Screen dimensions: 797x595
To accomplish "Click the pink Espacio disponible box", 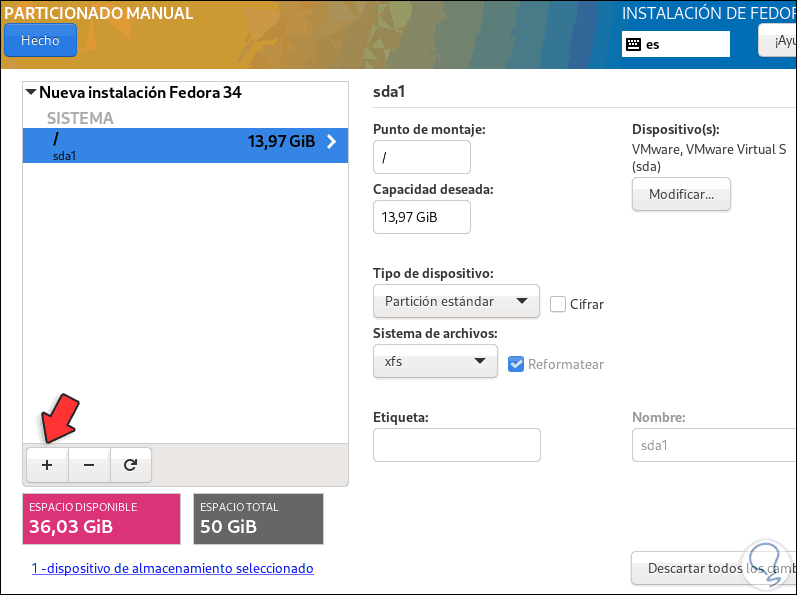I will click(x=101, y=518).
